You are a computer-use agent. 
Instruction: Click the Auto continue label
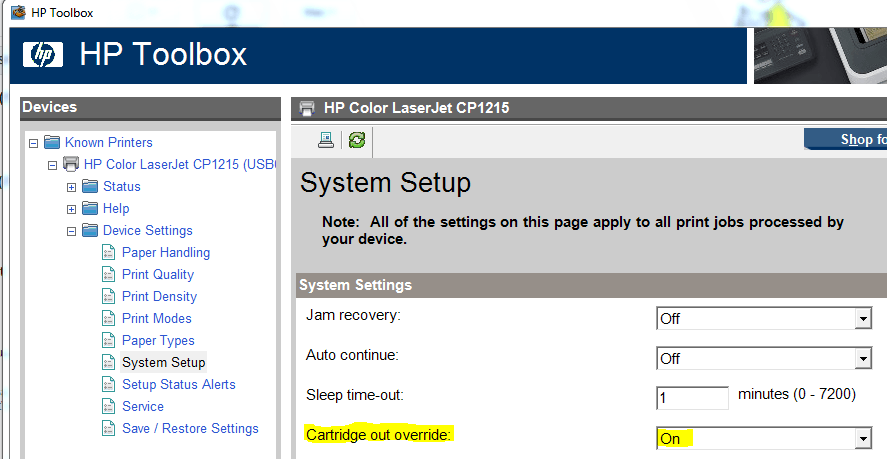coord(352,355)
